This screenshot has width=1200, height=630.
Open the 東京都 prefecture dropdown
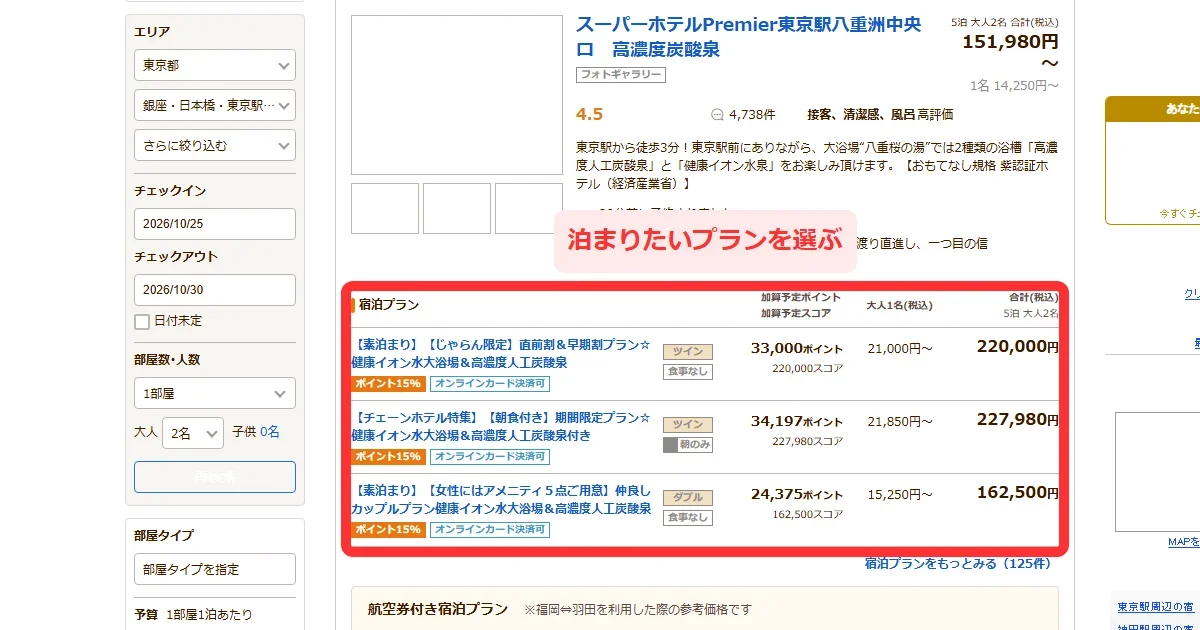215,65
